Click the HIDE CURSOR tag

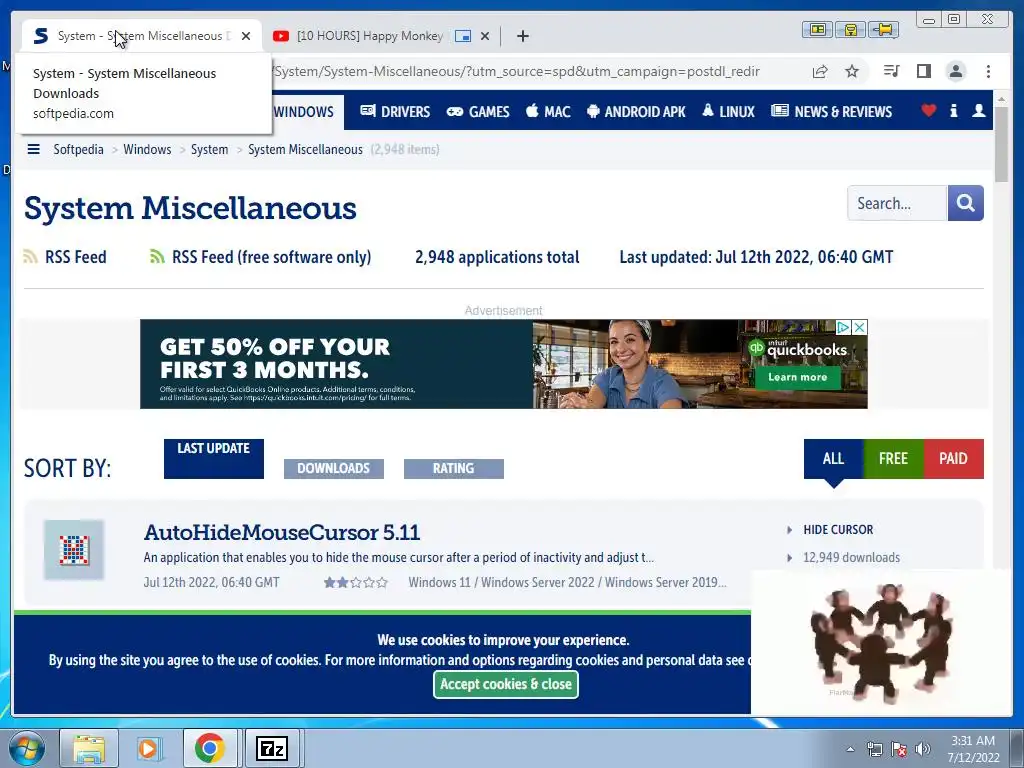point(838,530)
